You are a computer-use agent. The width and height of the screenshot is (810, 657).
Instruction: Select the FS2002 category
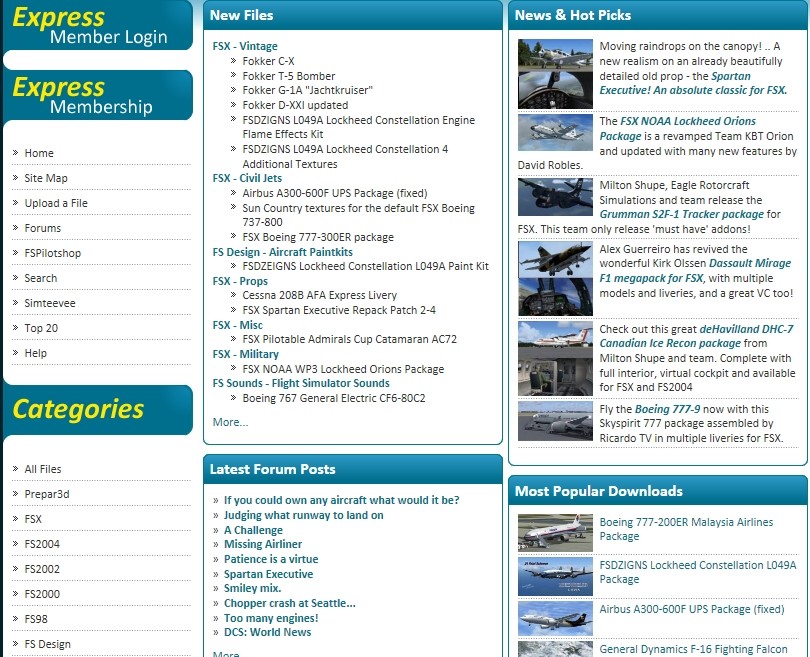click(x=42, y=569)
